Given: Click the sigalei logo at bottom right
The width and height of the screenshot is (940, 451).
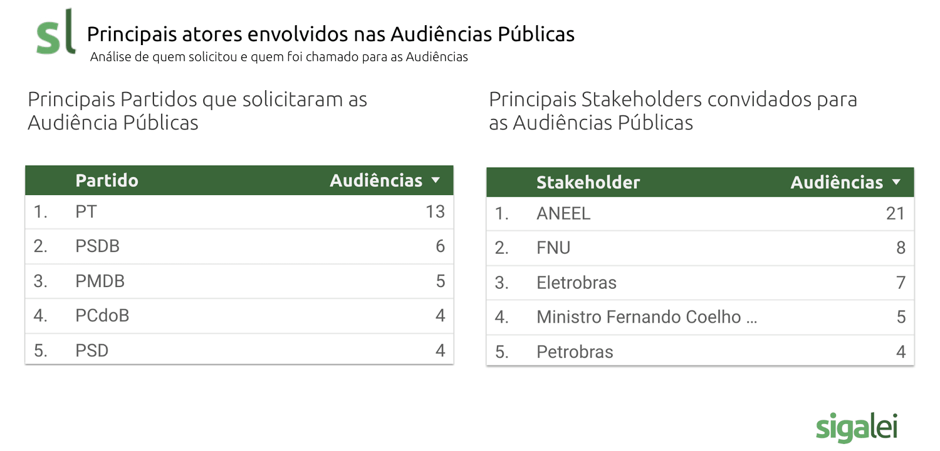Looking at the screenshot, I should pyautogui.click(x=856, y=425).
